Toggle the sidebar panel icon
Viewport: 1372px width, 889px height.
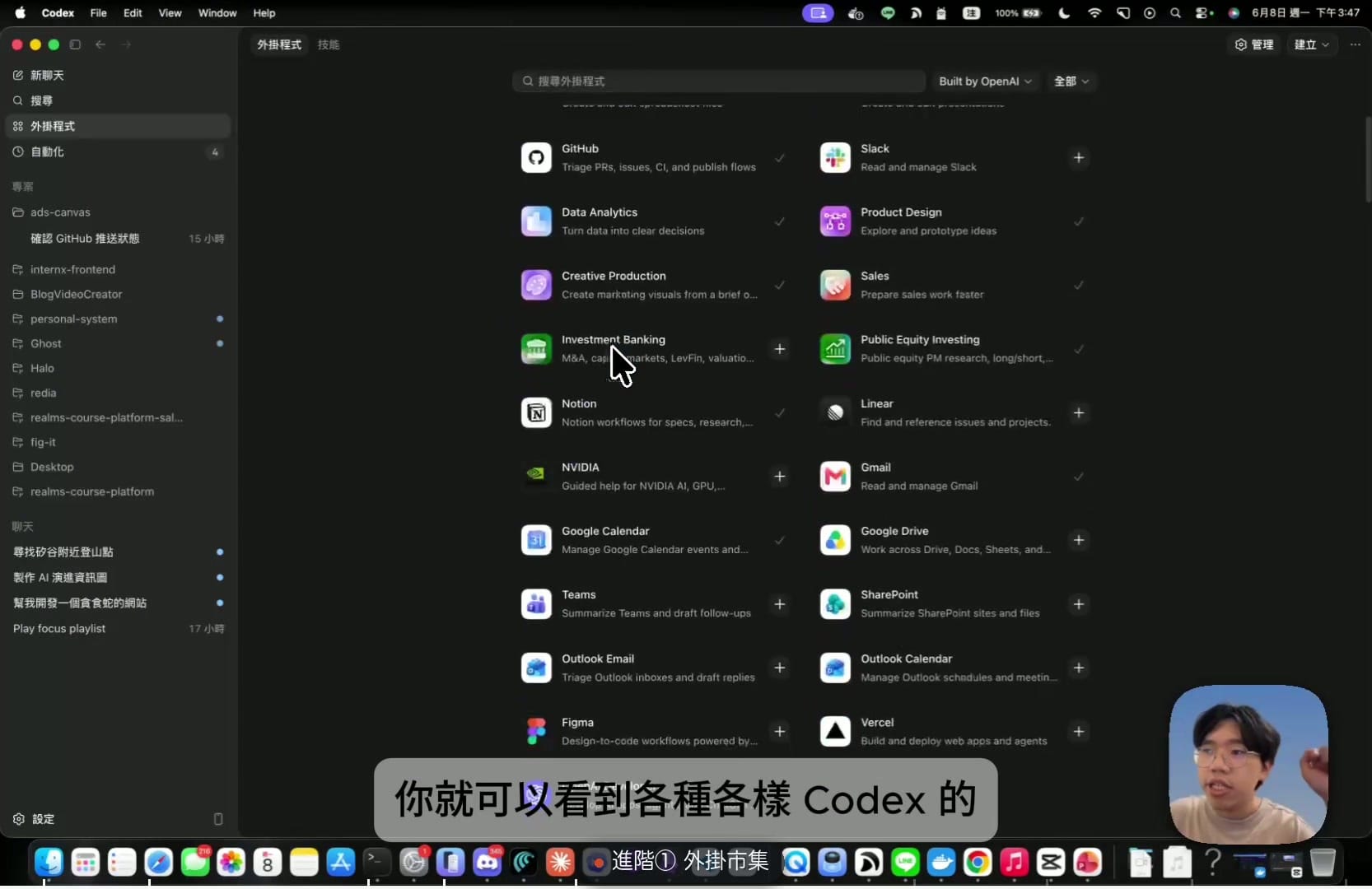click(75, 44)
